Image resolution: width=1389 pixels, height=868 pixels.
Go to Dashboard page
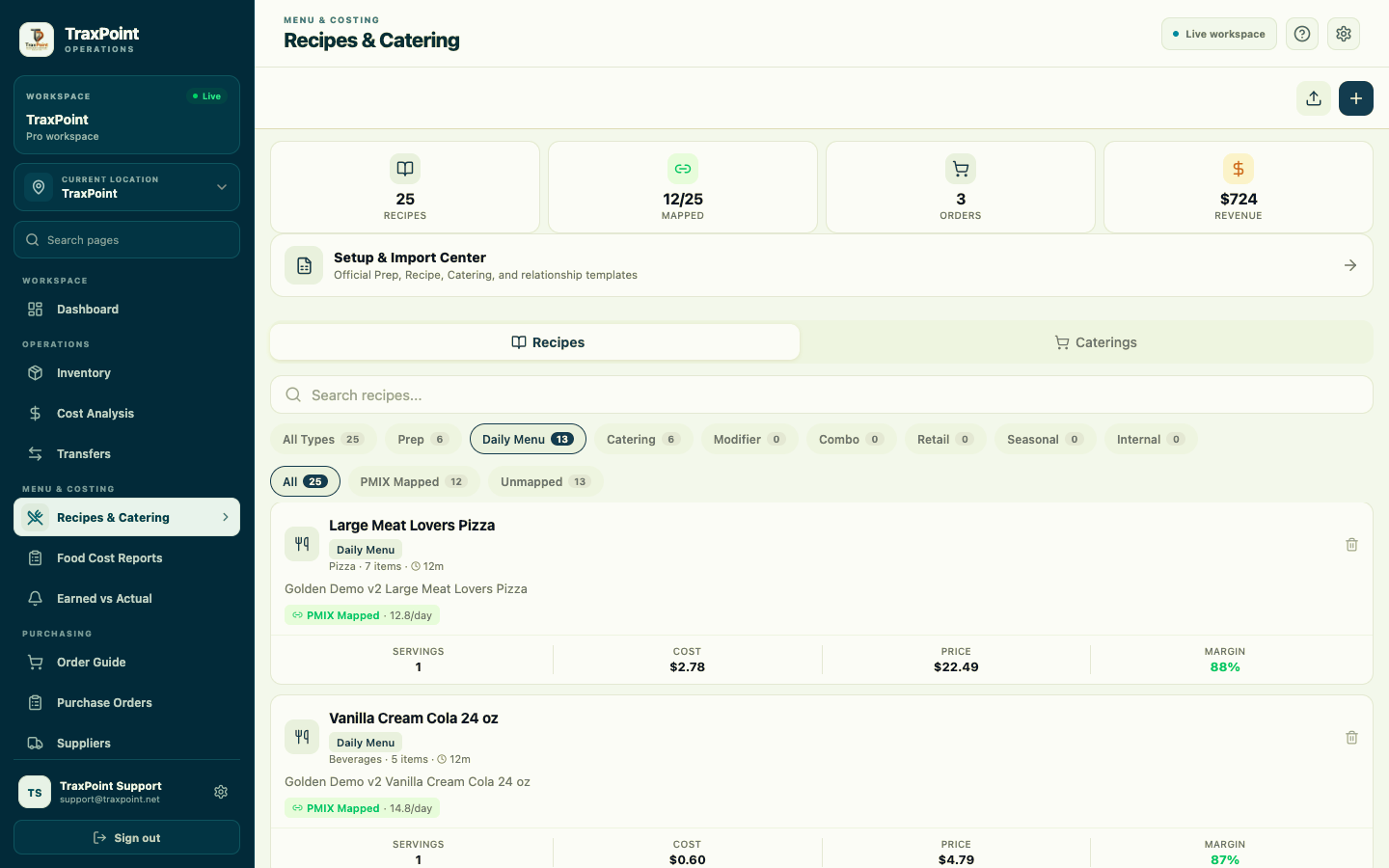pos(126,310)
